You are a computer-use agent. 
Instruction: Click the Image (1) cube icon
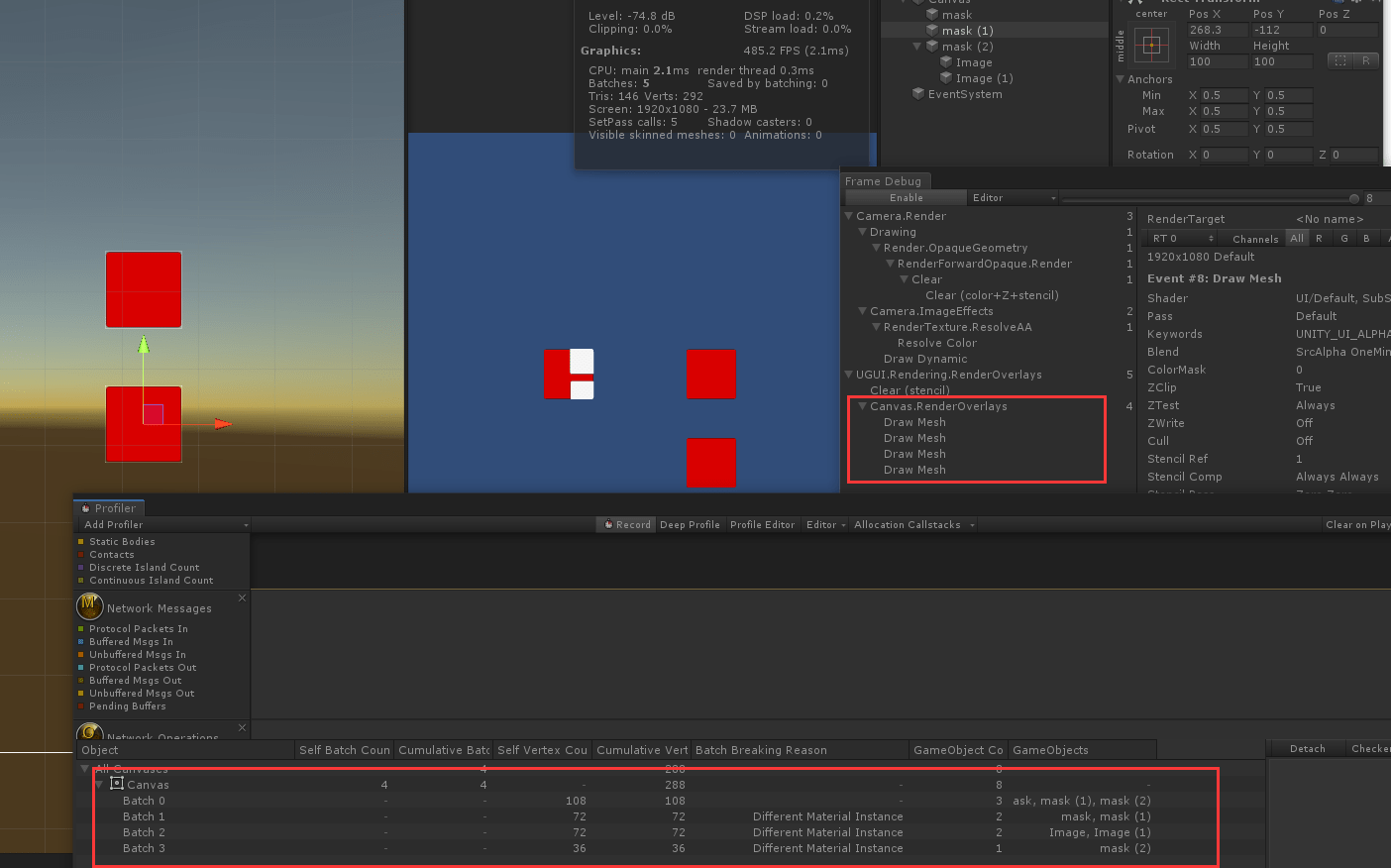click(x=946, y=78)
